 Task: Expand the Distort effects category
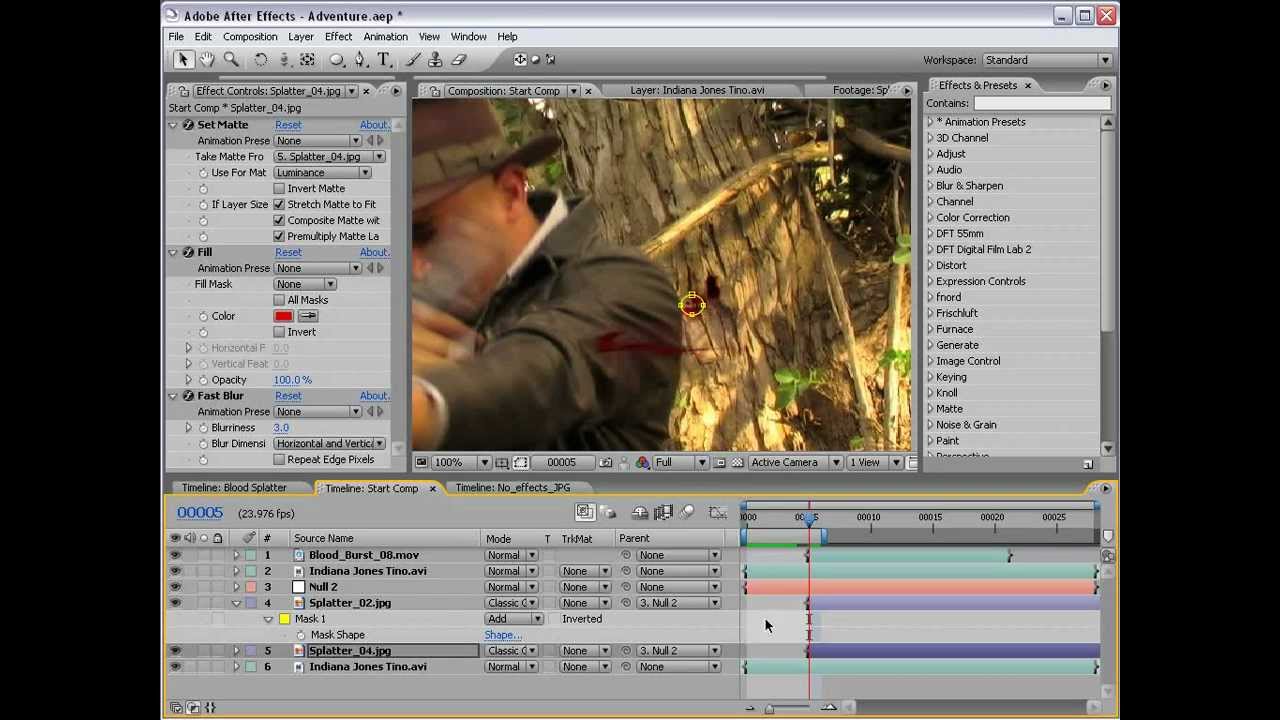(930, 266)
